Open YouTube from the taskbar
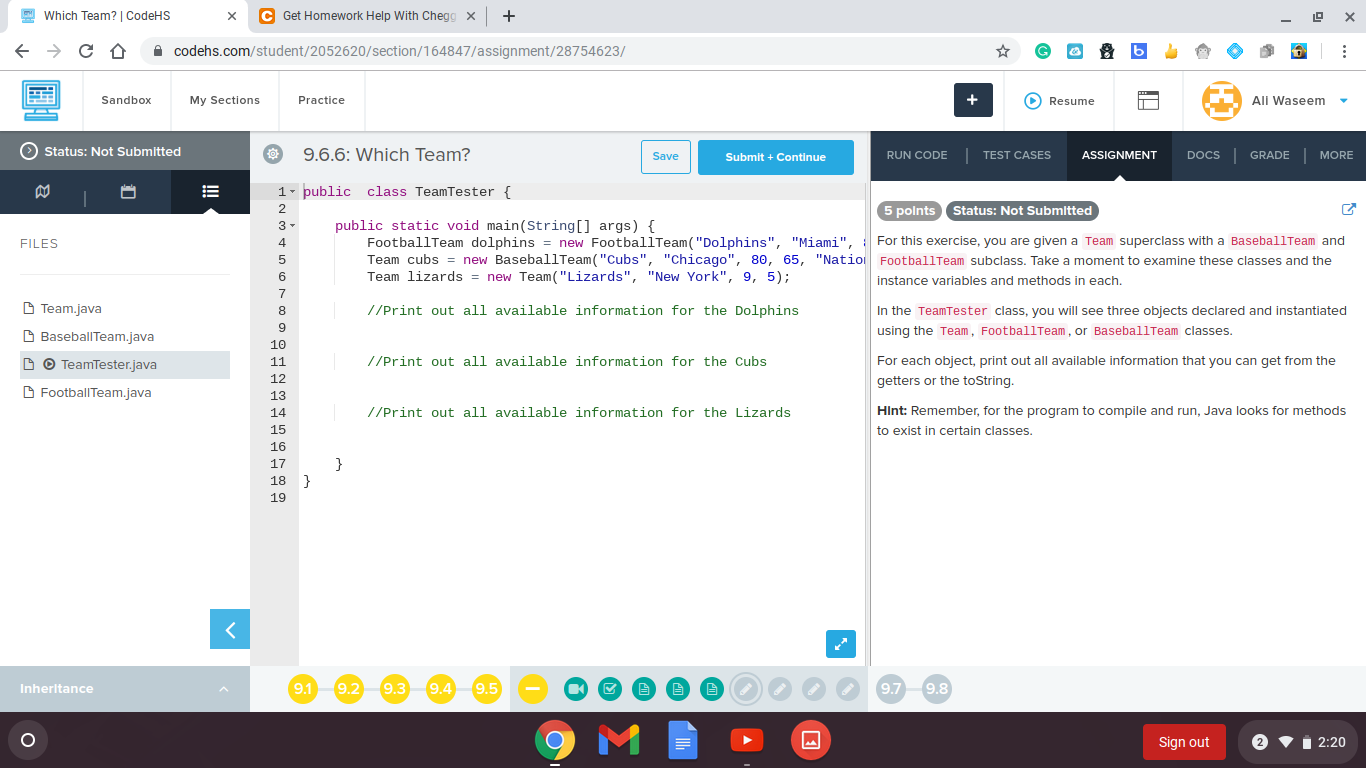 pos(746,741)
